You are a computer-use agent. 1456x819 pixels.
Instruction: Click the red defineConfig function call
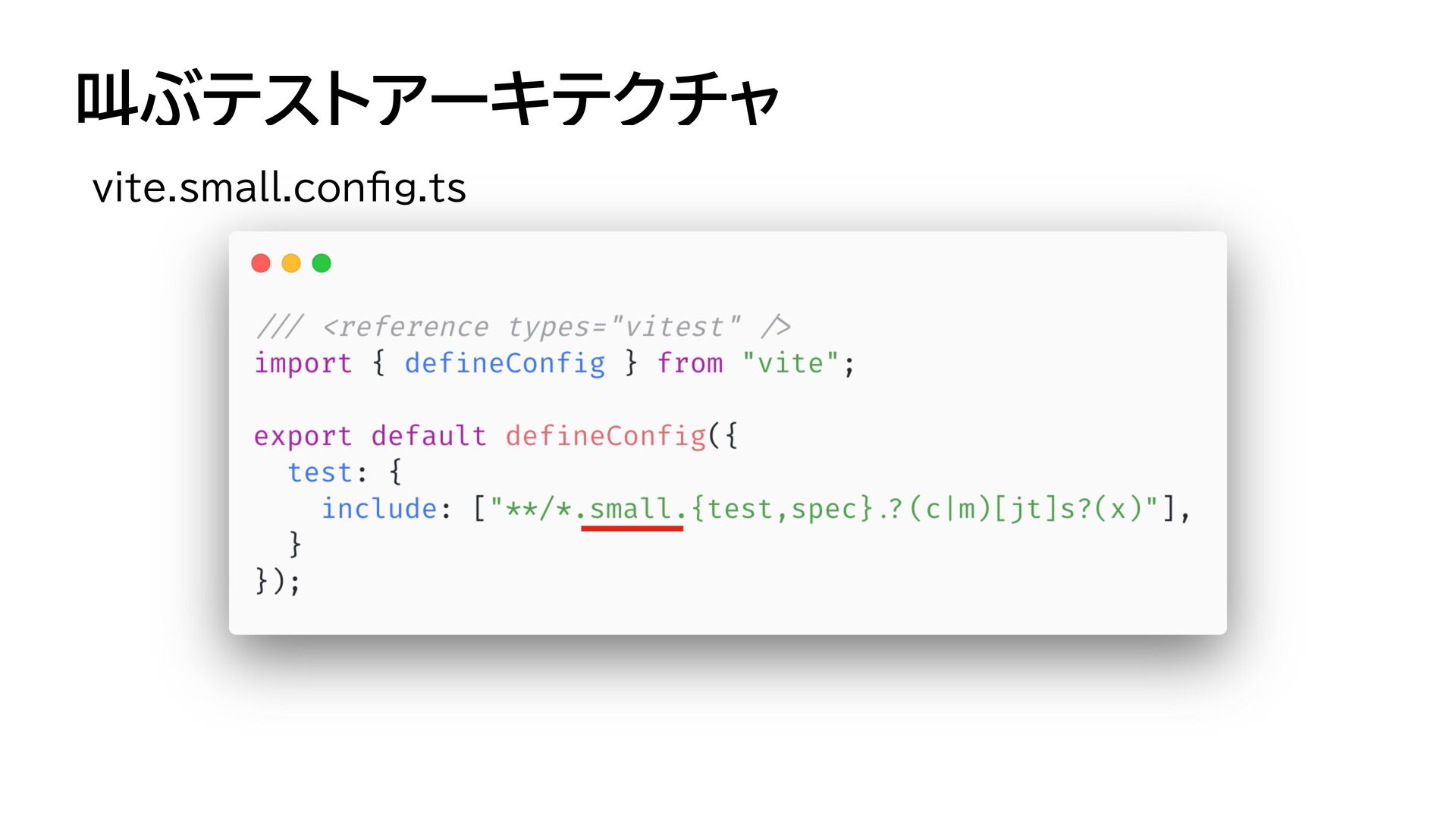[x=606, y=436]
